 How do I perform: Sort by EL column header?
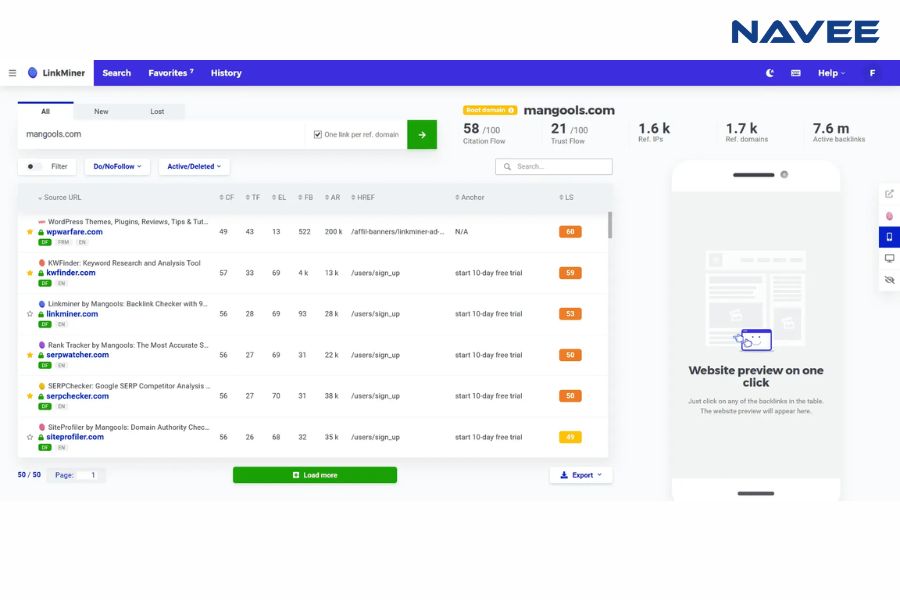click(x=279, y=198)
